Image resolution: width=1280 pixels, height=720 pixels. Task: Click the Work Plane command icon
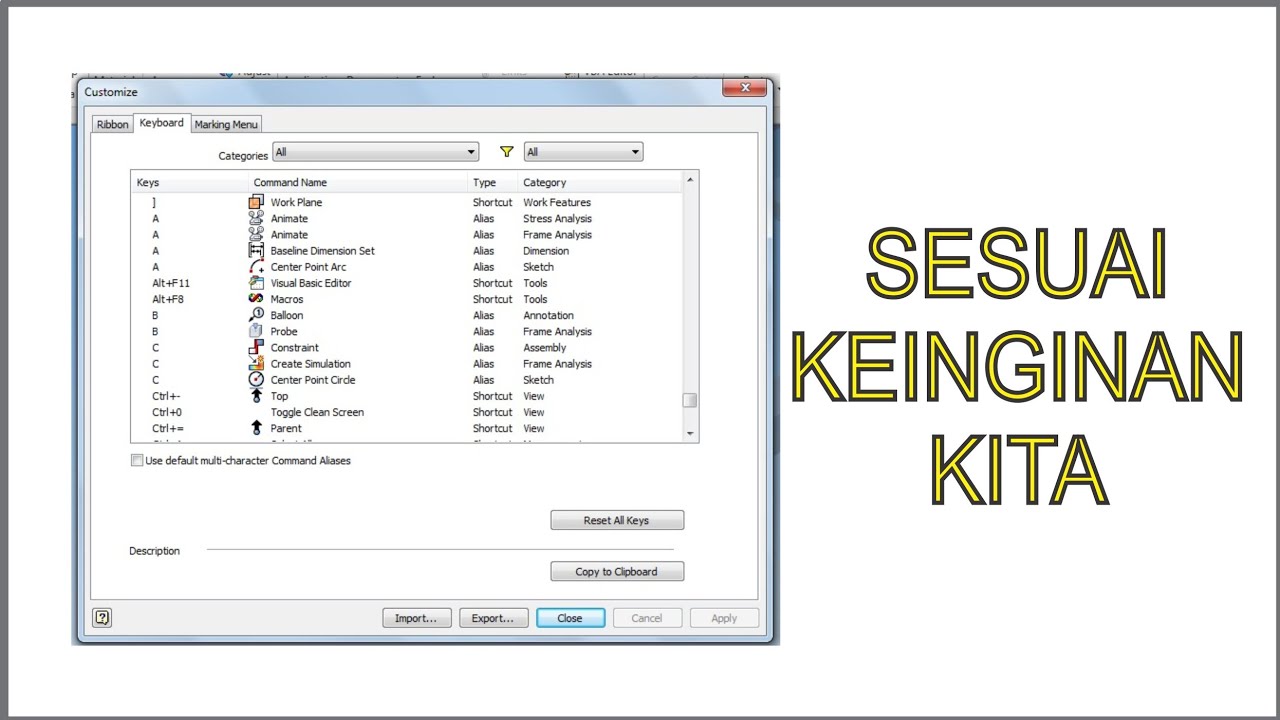point(256,202)
